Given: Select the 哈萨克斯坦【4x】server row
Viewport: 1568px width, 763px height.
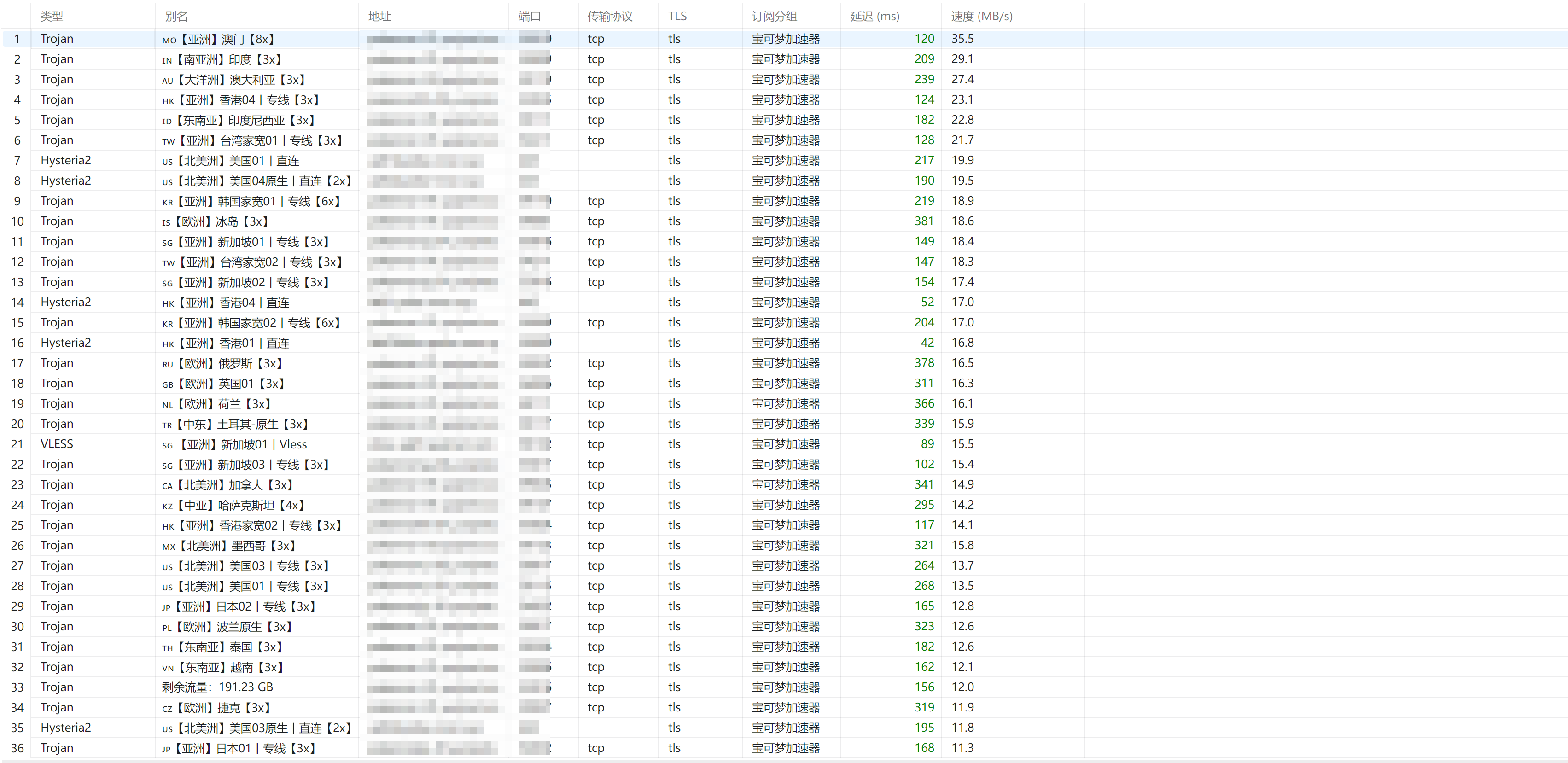Looking at the screenshot, I should (x=784, y=505).
